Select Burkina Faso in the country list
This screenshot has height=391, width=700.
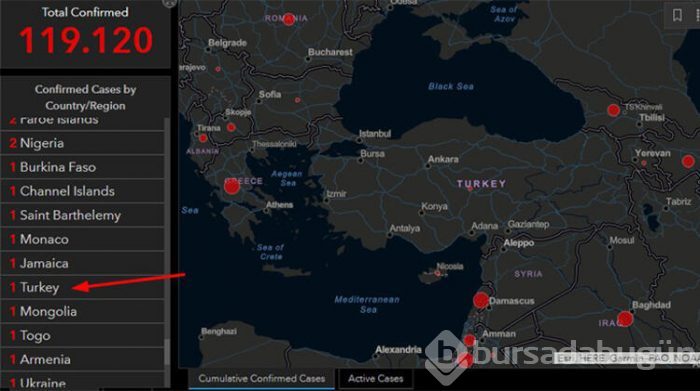click(83, 167)
